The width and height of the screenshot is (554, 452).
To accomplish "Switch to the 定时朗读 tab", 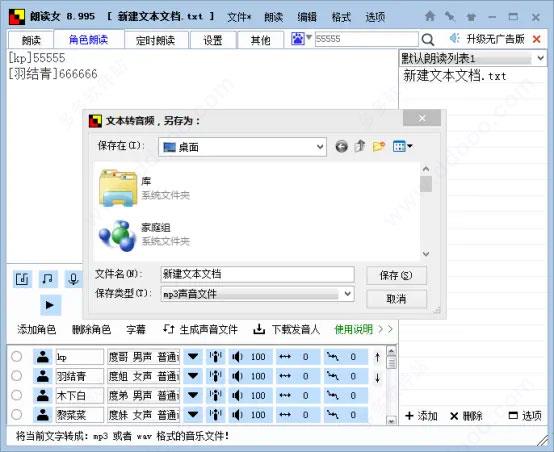I will (155, 40).
